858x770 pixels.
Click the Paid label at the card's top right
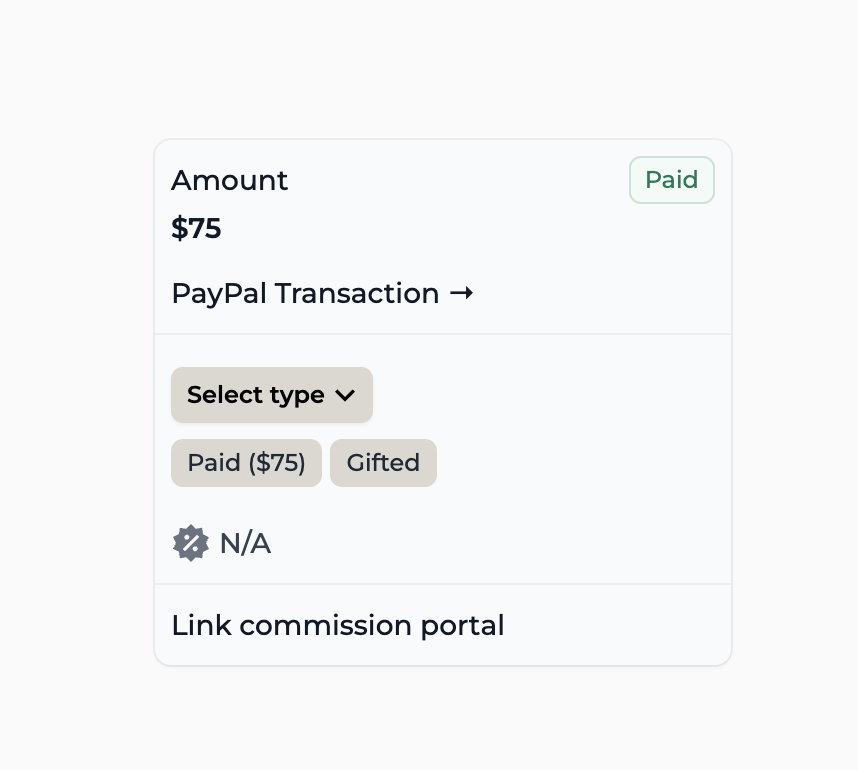[671, 180]
